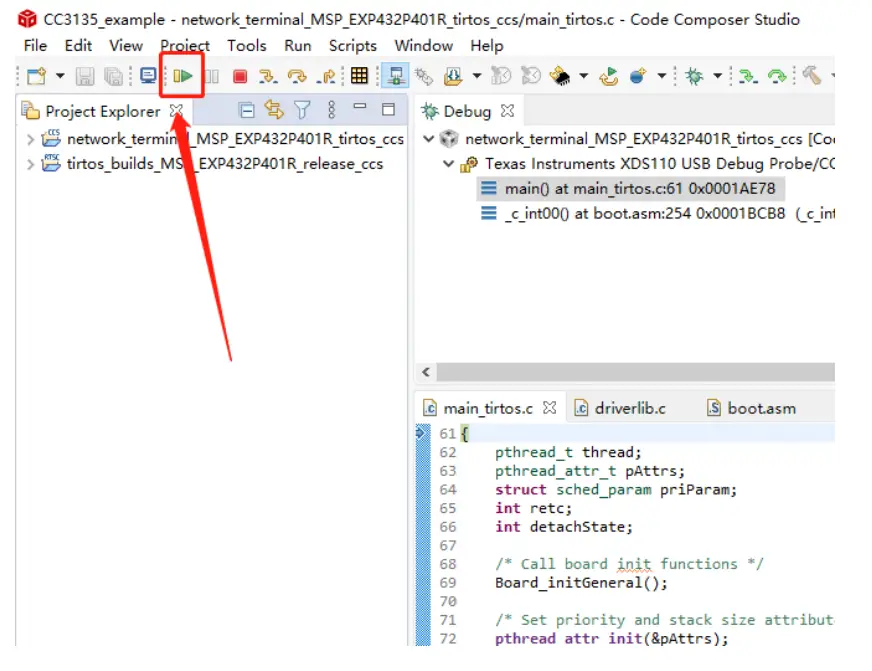
Task: Open the Project Explorer view menu
Action: [x=332, y=110]
